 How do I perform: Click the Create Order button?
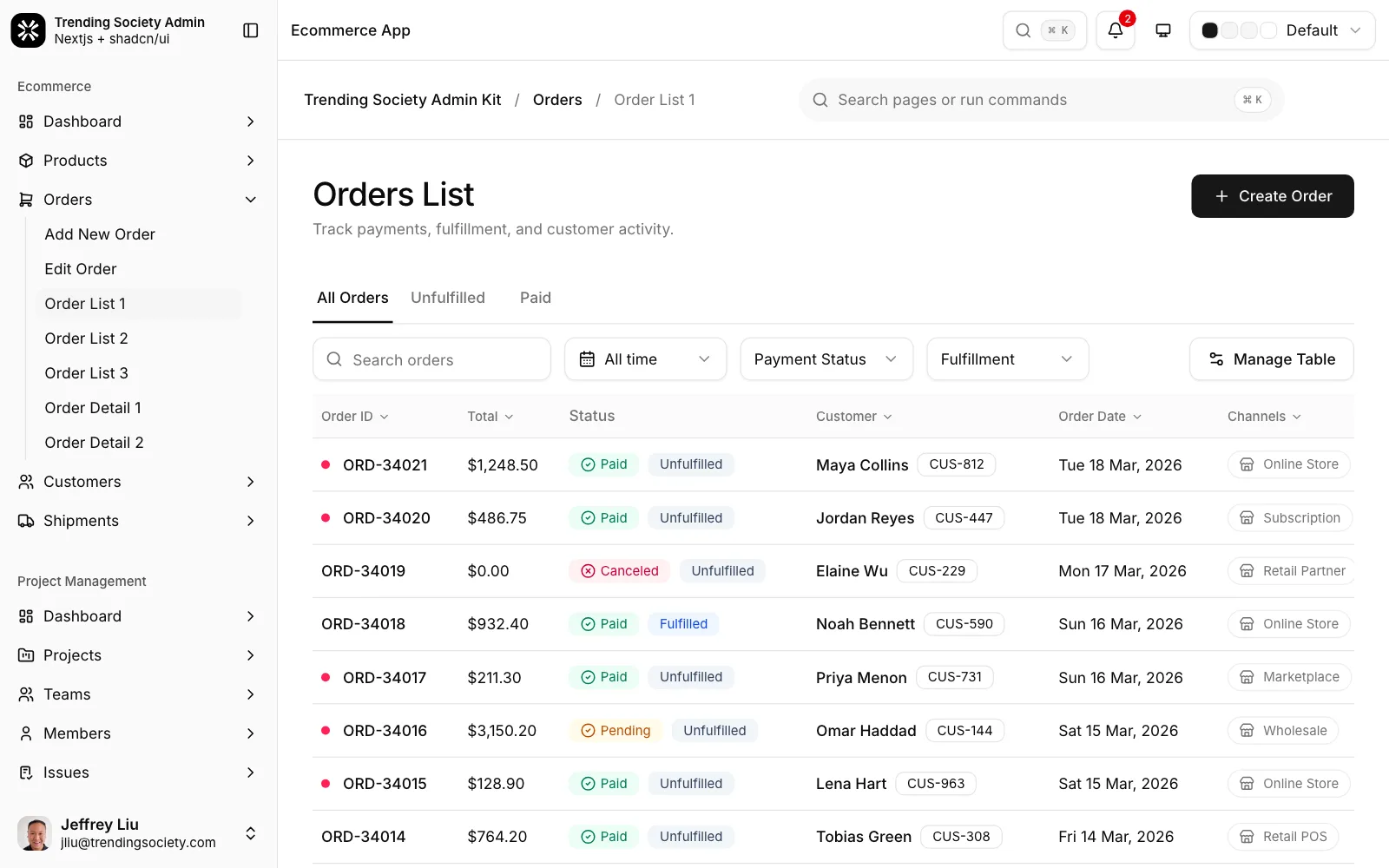[1273, 196]
